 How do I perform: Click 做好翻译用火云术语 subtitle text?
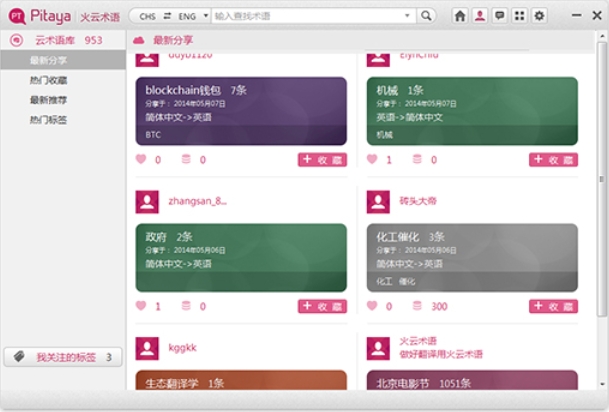441,354
